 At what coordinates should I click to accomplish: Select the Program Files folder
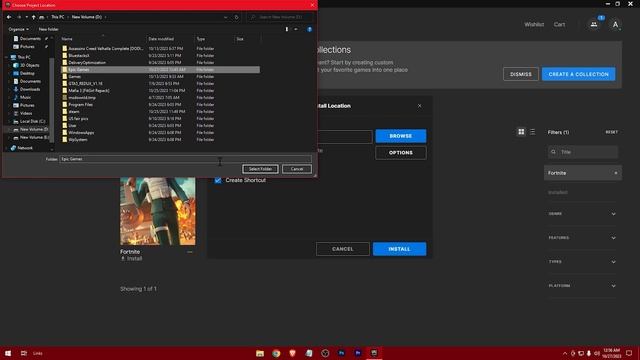click(80, 104)
